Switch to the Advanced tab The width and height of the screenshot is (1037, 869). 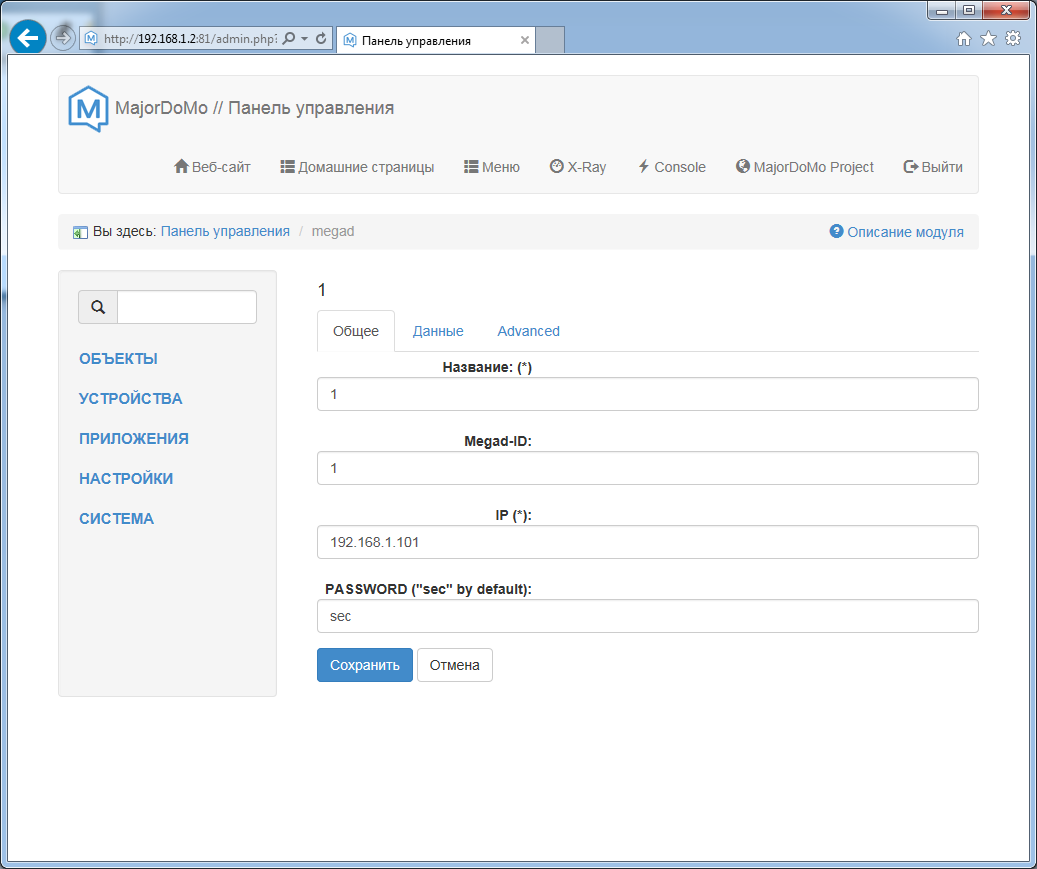pyautogui.click(x=528, y=331)
